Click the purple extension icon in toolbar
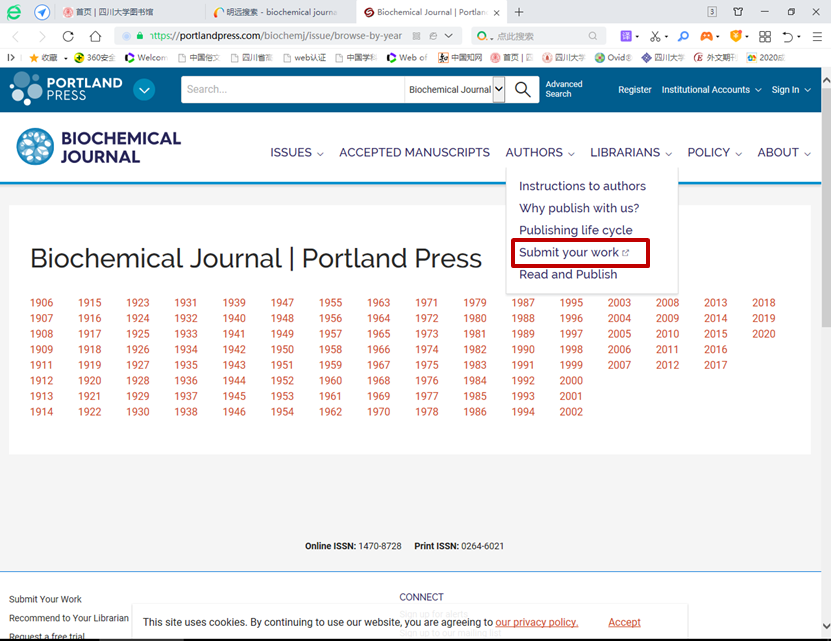 (x=626, y=36)
